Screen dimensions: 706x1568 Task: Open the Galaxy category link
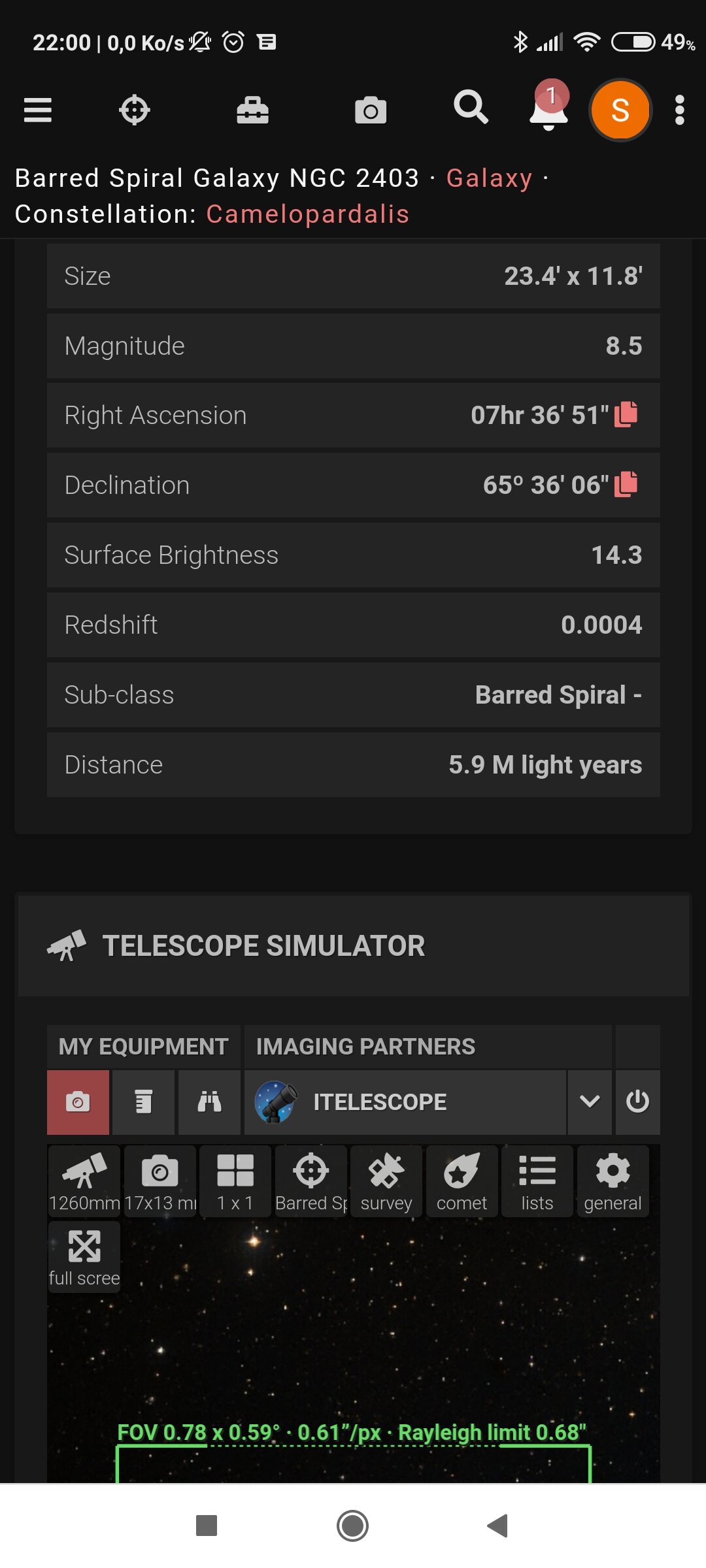tap(489, 178)
